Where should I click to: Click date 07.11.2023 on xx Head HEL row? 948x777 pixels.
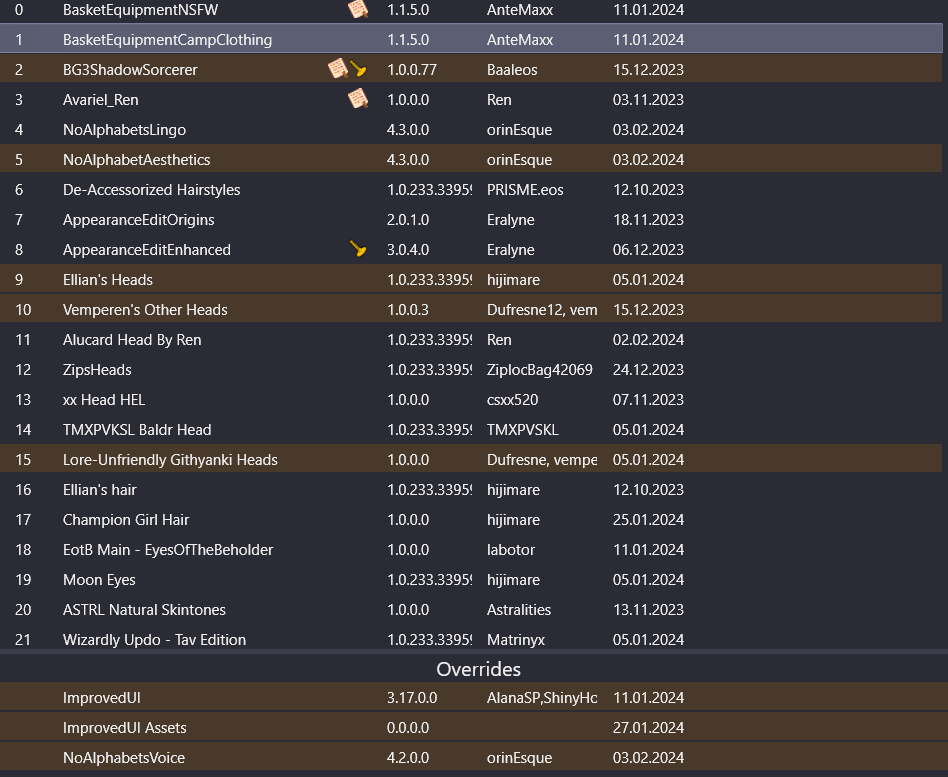(648, 400)
